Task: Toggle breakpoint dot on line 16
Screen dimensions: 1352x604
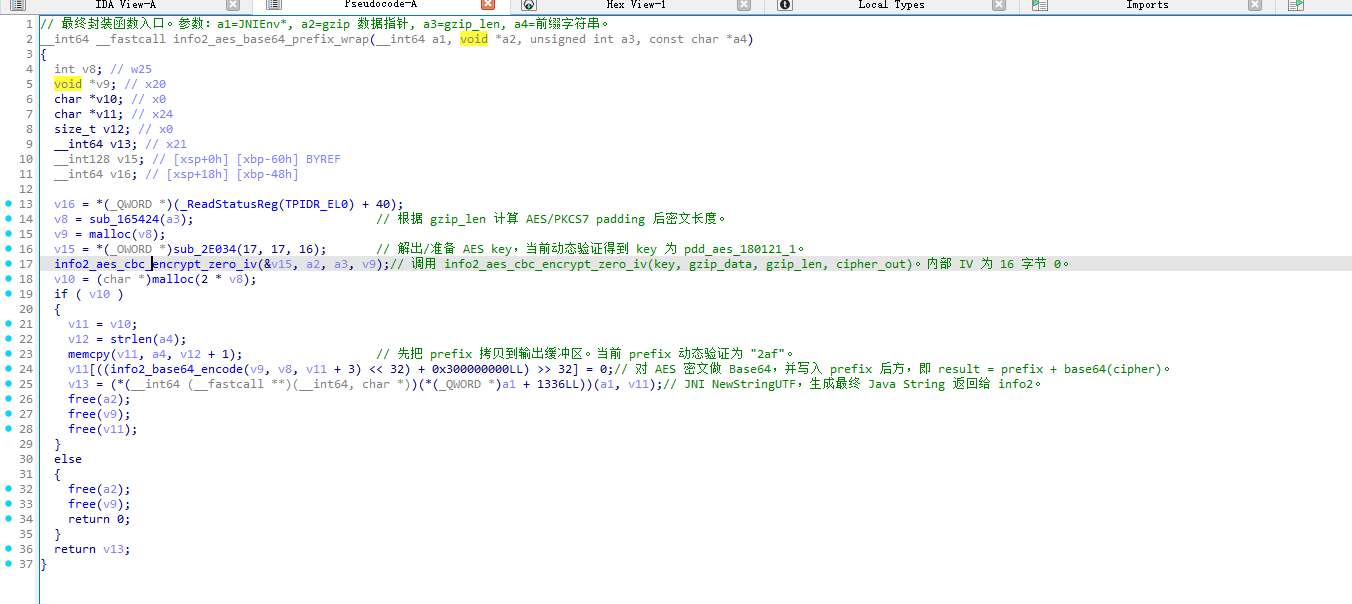Action: coord(9,249)
